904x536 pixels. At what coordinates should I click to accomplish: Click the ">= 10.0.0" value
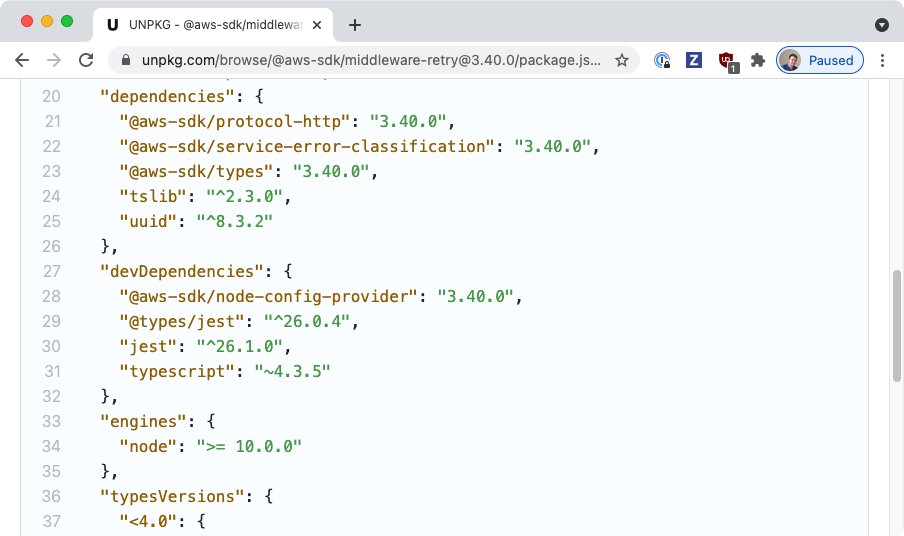coord(250,446)
